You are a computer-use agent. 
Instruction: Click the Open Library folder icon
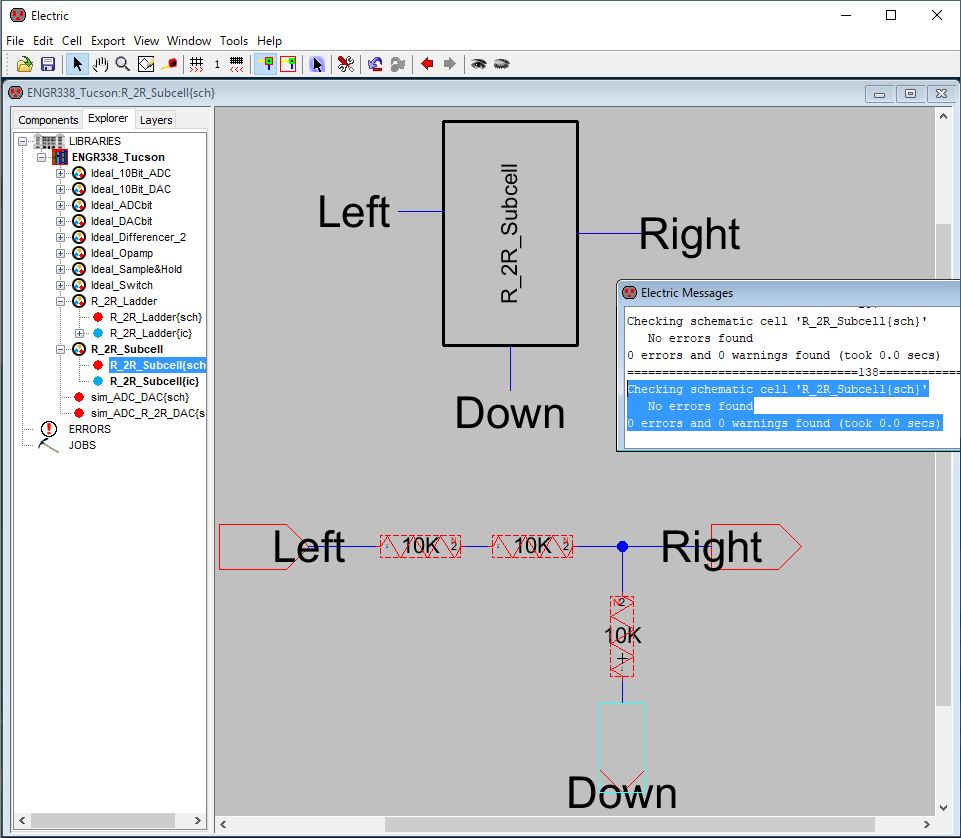pyautogui.click(x=25, y=64)
